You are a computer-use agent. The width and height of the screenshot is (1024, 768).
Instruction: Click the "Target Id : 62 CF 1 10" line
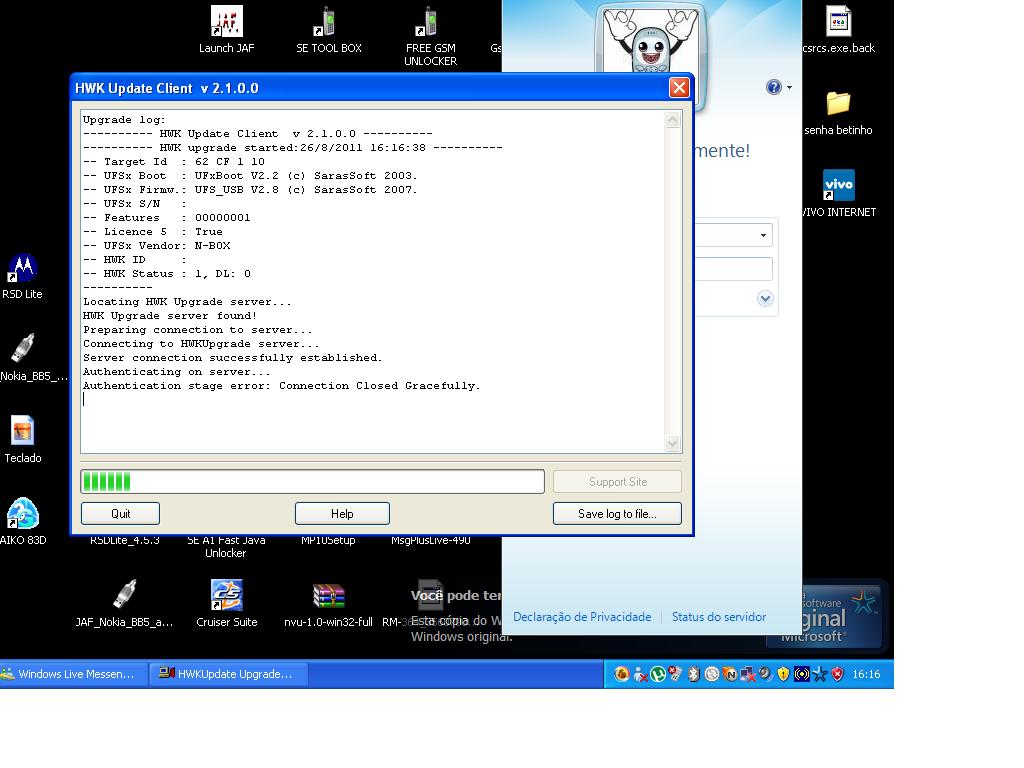point(174,161)
